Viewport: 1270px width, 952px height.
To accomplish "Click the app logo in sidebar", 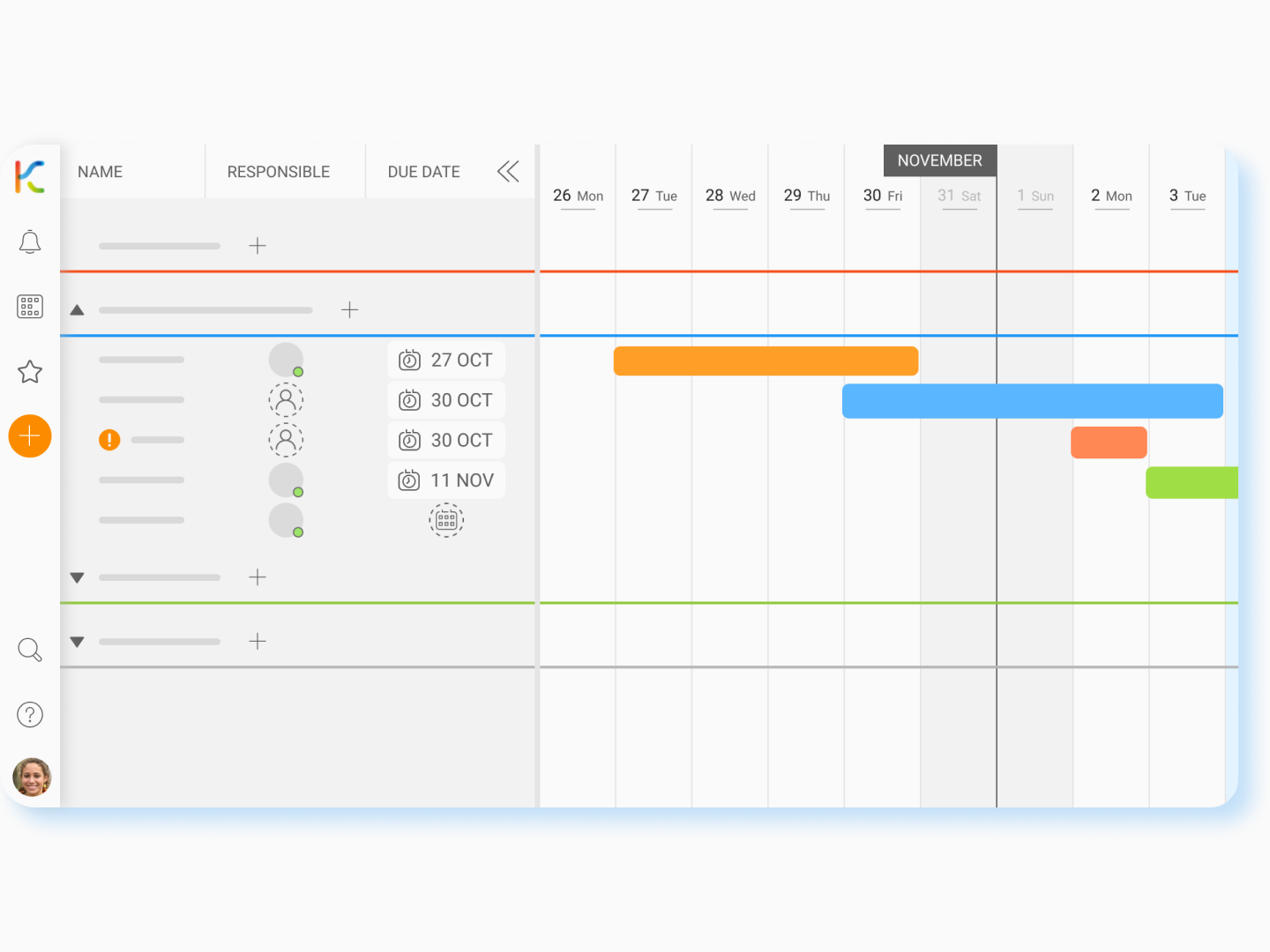I will pyautogui.click(x=30, y=176).
